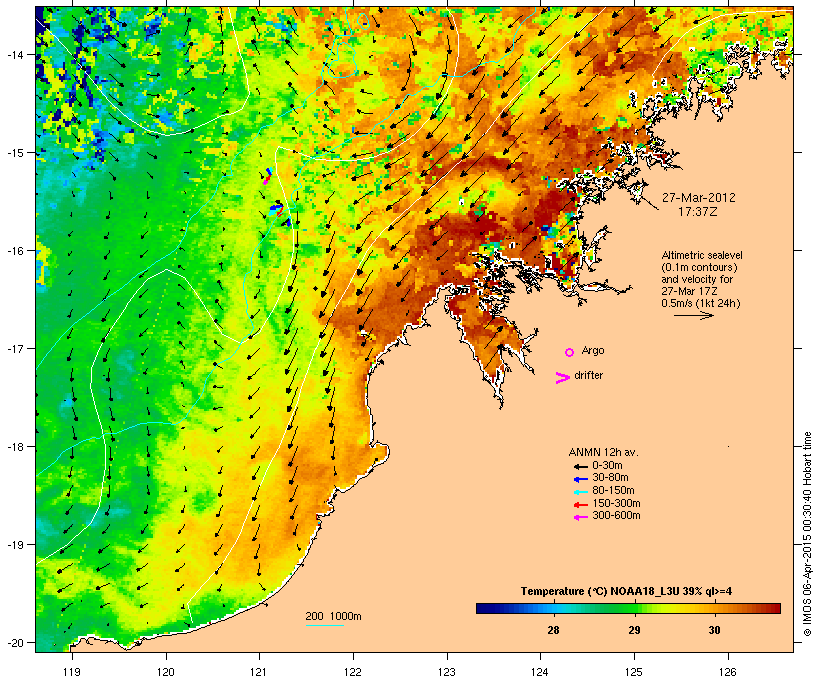This screenshot has width=820, height=680.
Task: Click the blue 30-80m legend arrow
Action: point(581,479)
